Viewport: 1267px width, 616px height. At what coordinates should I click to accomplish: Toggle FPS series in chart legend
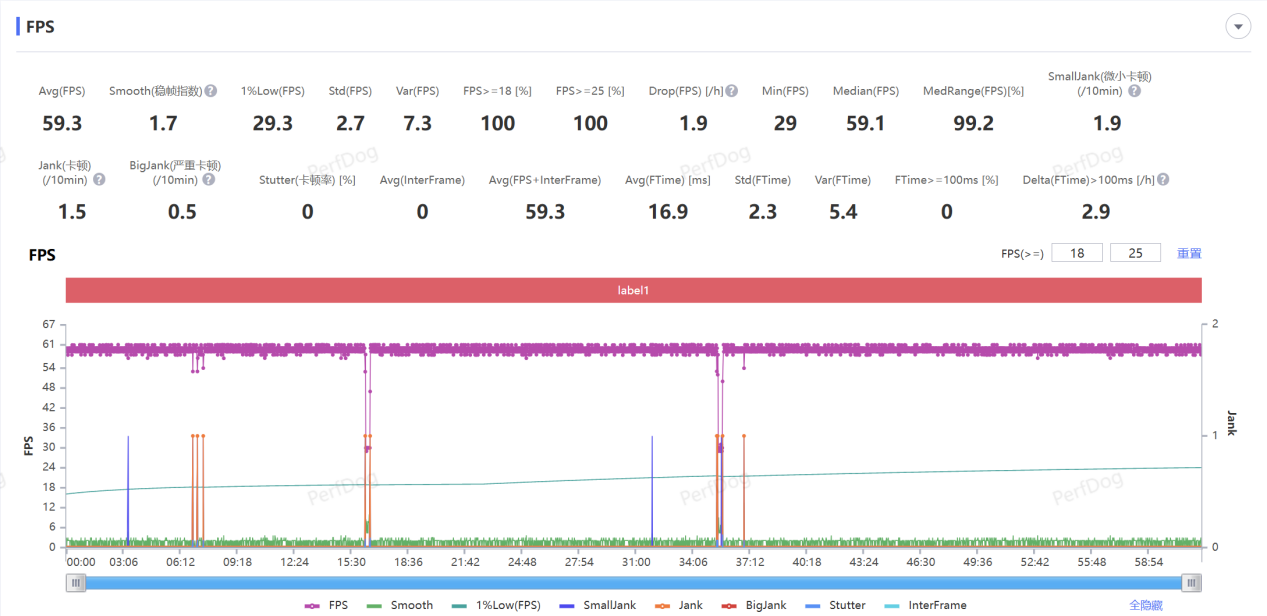[x=327, y=605]
